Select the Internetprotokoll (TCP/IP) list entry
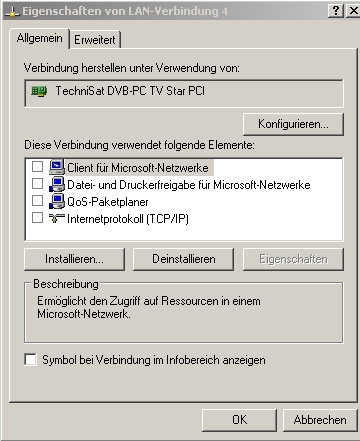 click(x=128, y=219)
